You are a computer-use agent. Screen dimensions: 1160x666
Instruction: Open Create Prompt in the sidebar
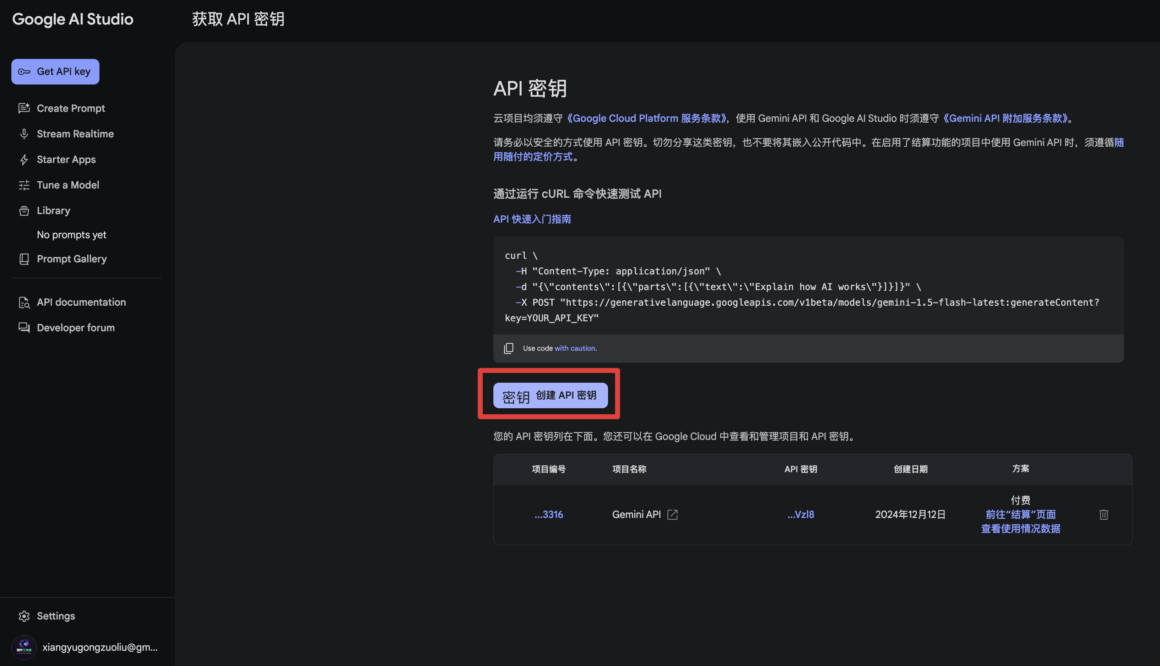[x=70, y=108]
